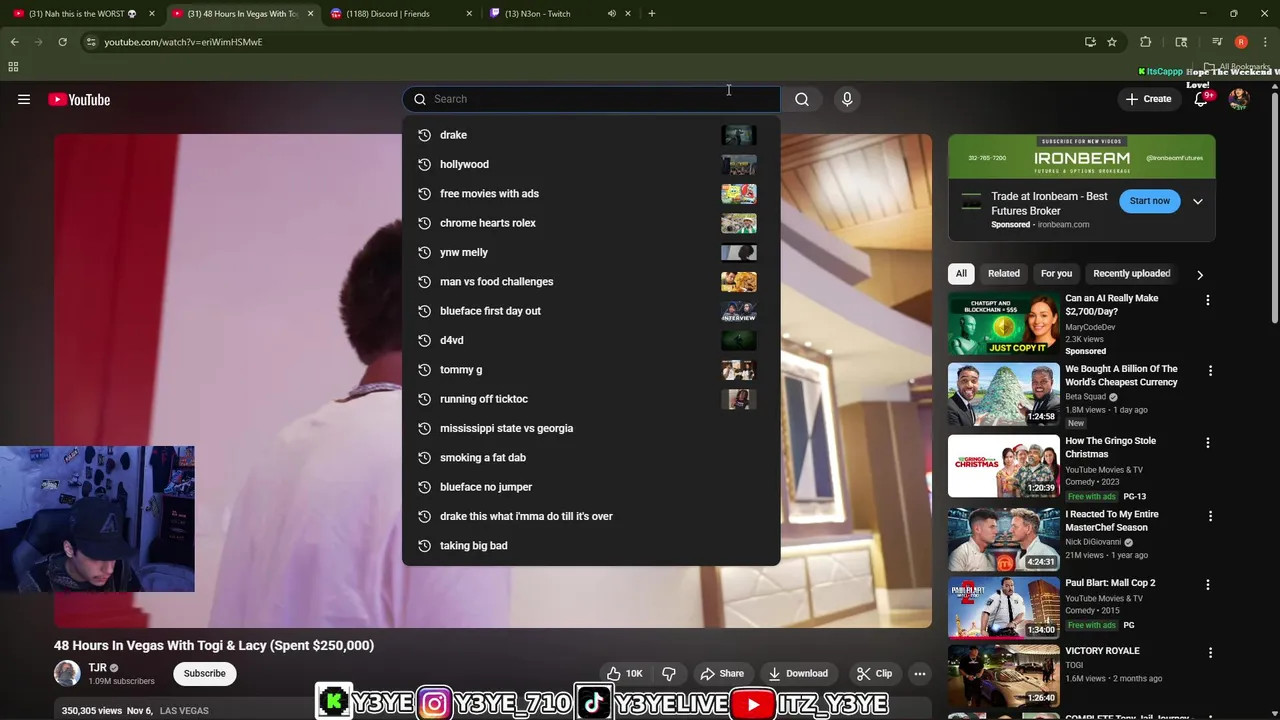Open Paul Blart Mall Cop 2 thumbnail
Screen dimensions: 1280x720
(1003, 607)
